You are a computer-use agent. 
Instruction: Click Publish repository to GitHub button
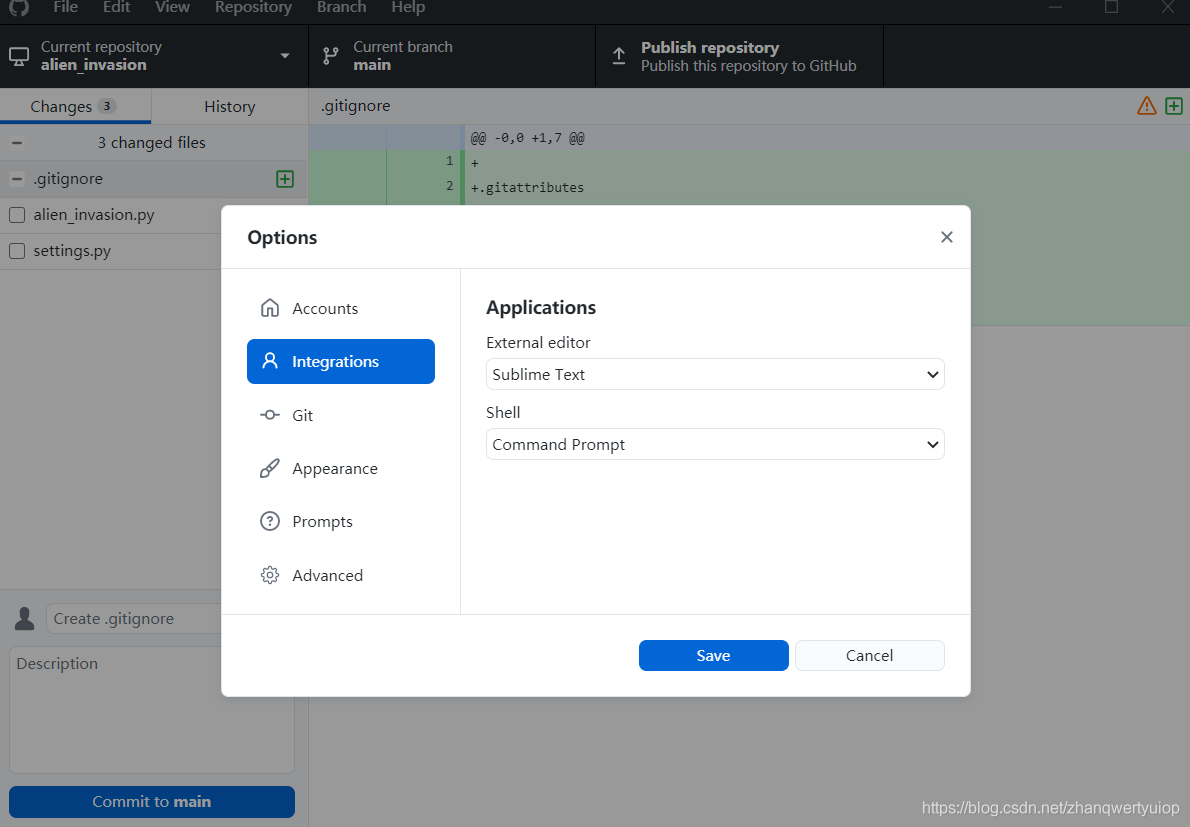click(x=740, y=56)
